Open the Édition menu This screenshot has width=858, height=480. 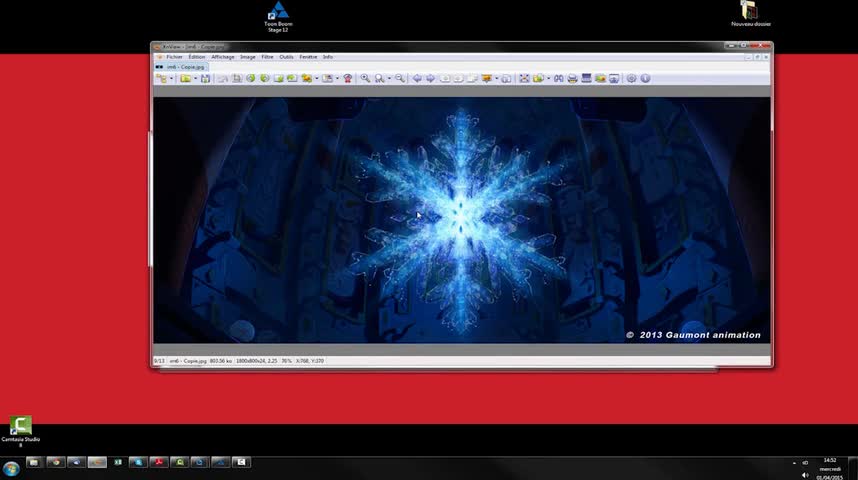coord(196,57)
